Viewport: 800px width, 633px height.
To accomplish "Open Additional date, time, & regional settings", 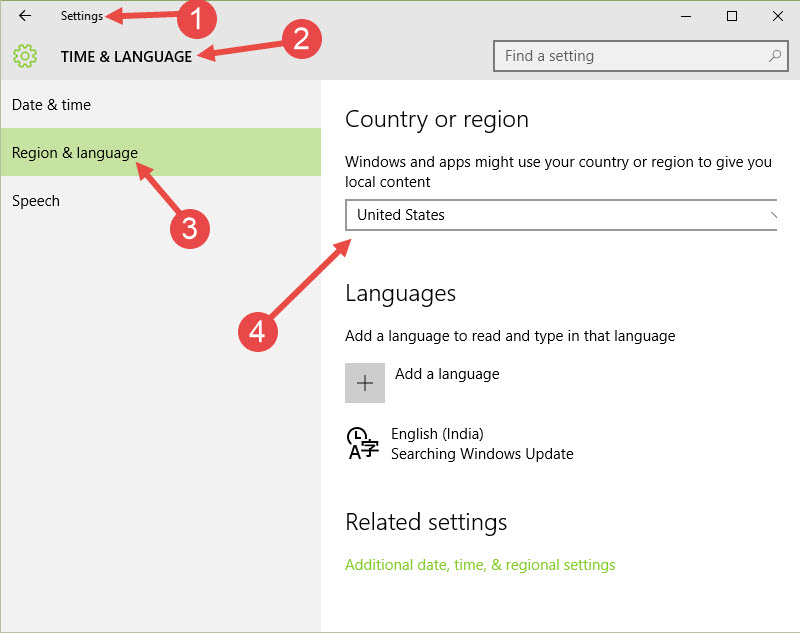I will 480,565.
